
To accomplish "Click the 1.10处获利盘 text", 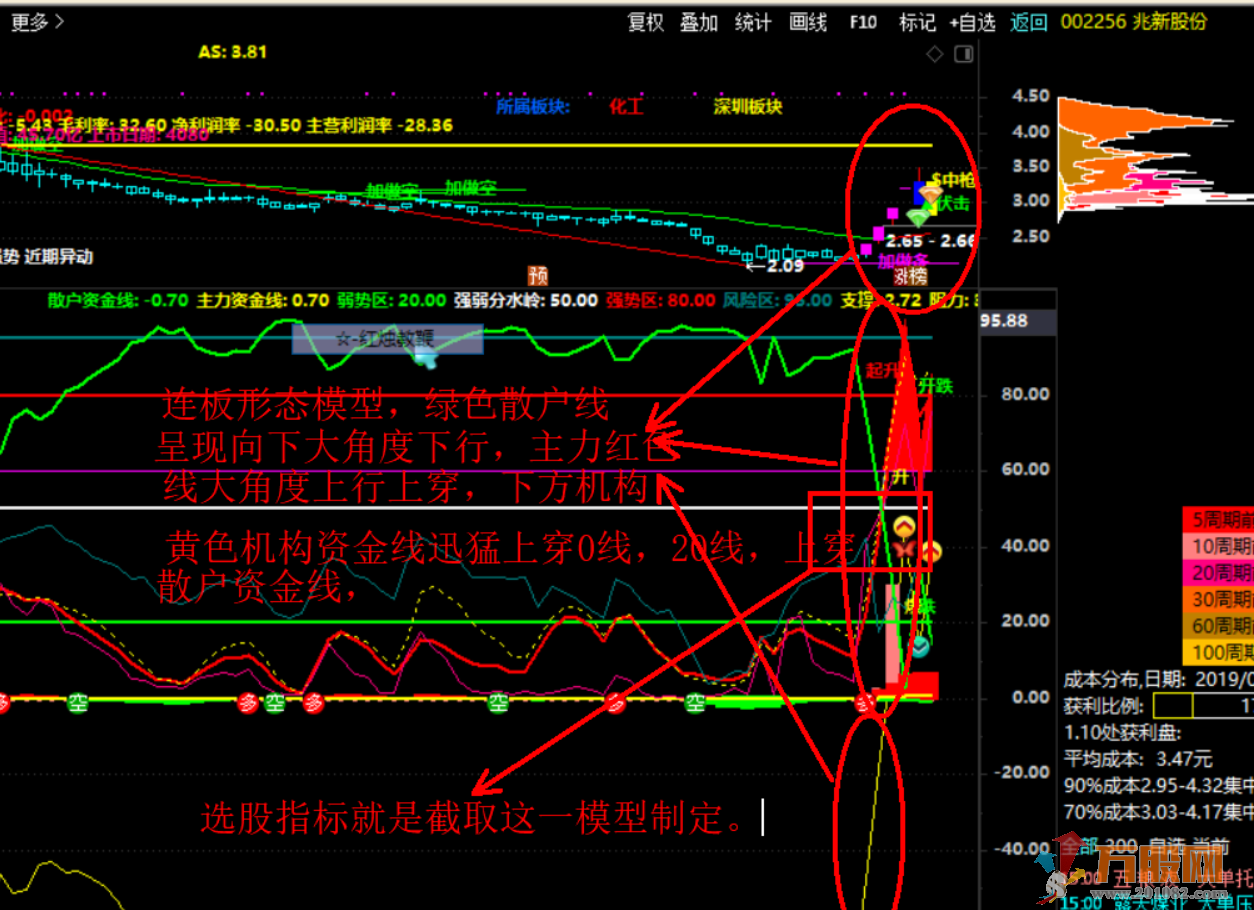I will pyautogui.click(x=1122, y=732).
